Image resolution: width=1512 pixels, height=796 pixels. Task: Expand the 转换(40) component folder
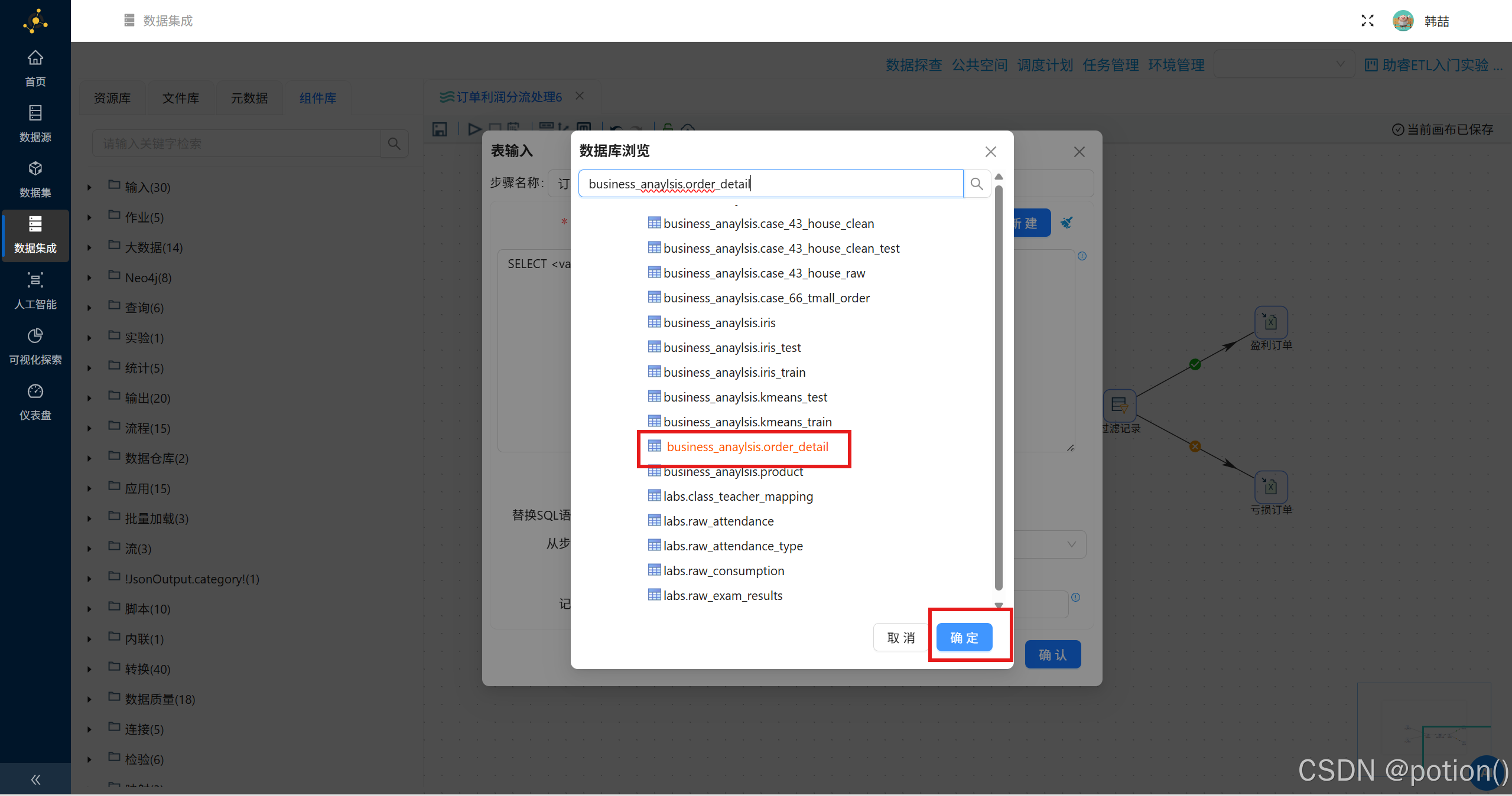(89, 669)
